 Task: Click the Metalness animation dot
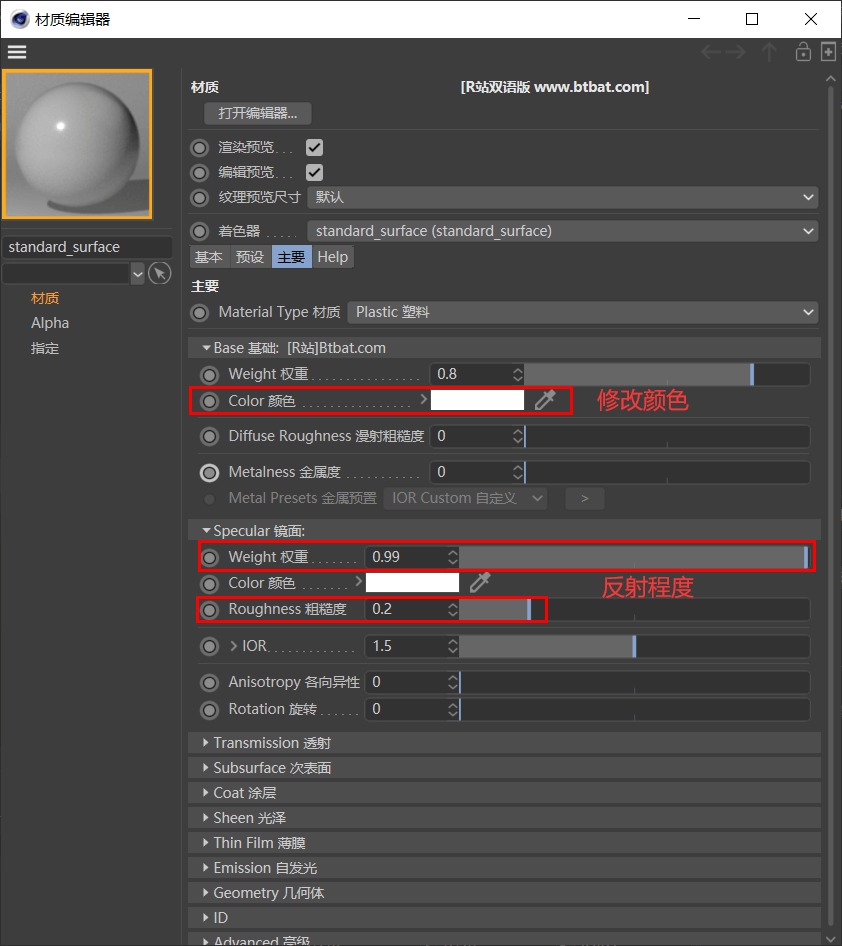209,472
